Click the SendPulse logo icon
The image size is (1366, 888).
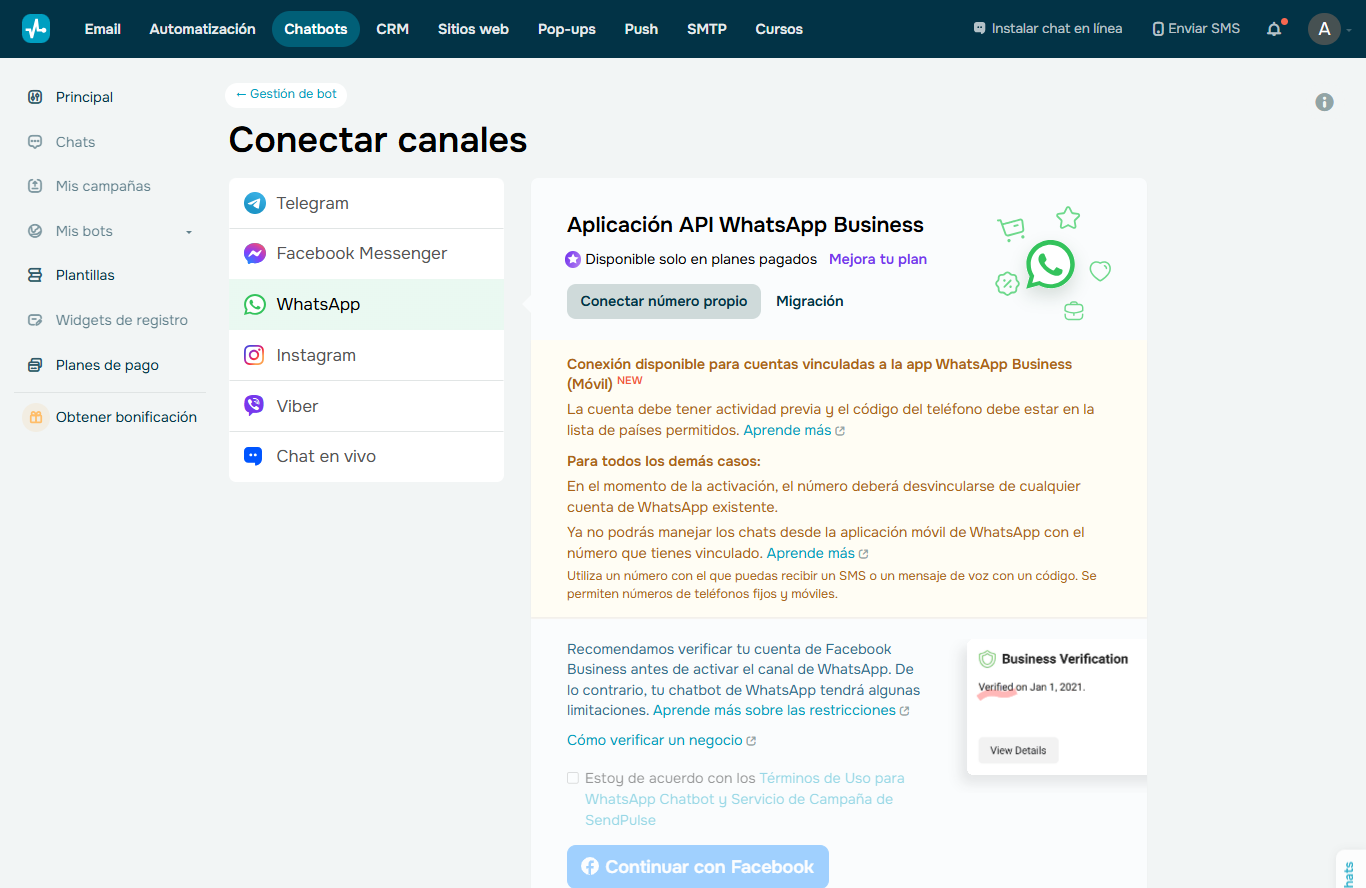coord(36,29)
